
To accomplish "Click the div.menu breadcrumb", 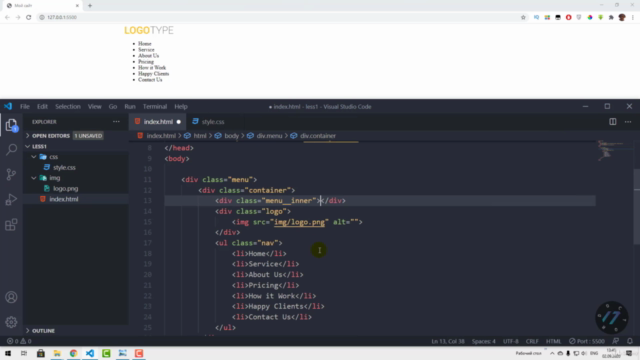I will pyautogui.click(x=269, y=136).
